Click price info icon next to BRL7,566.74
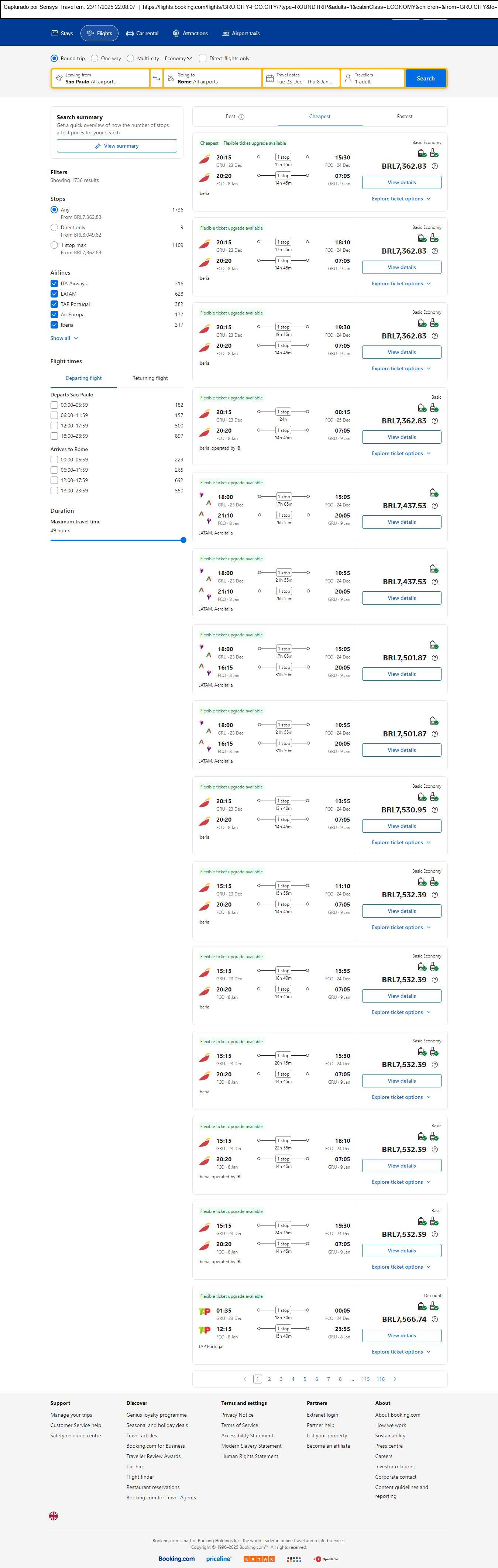Viewport: 498px width, 1568px height. pyautogui.click(x=435, y=1319)
